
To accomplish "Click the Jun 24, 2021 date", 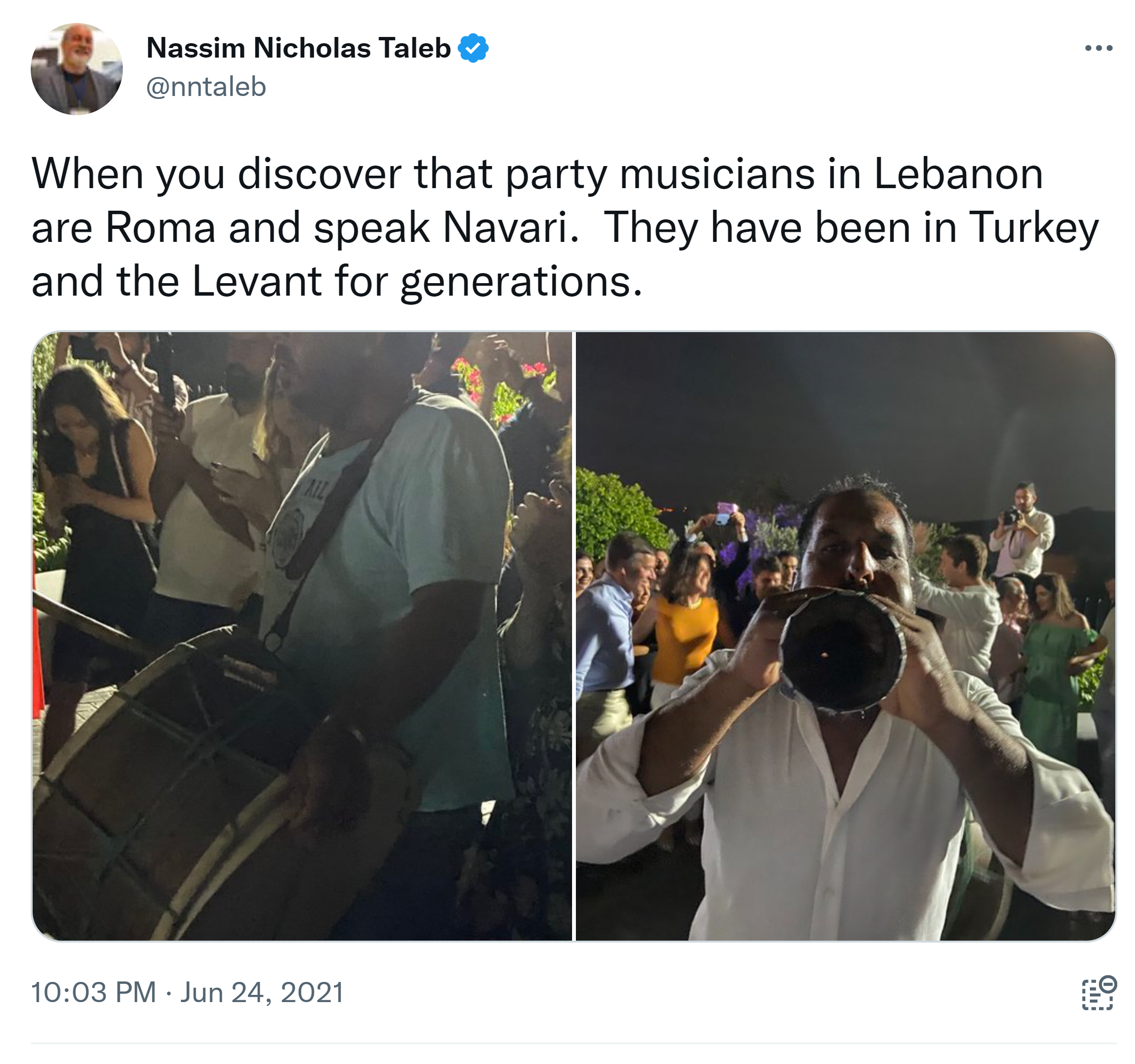I will (x=262, y=992).
